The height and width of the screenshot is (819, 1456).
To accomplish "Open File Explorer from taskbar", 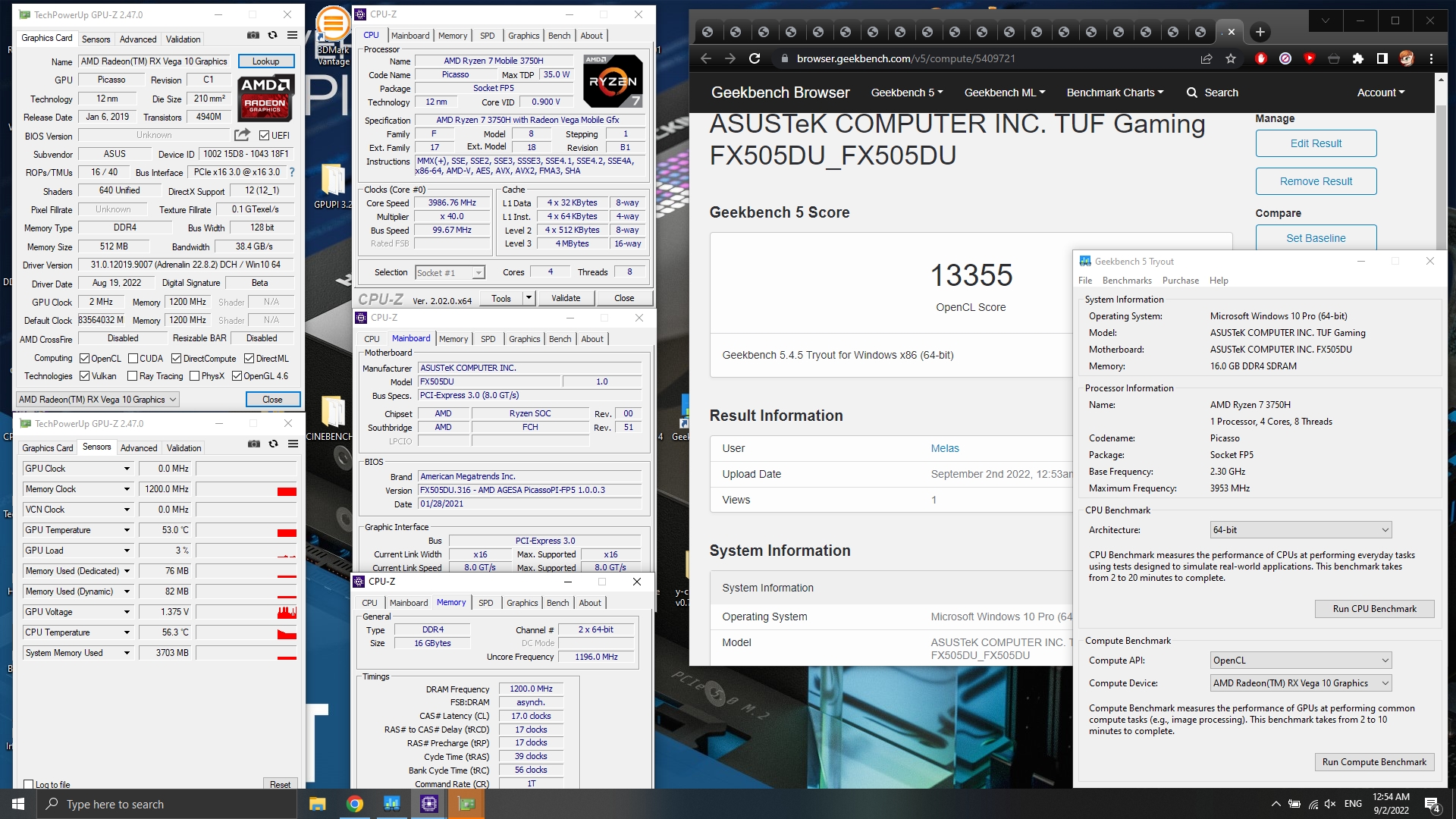I will [318, 804].
